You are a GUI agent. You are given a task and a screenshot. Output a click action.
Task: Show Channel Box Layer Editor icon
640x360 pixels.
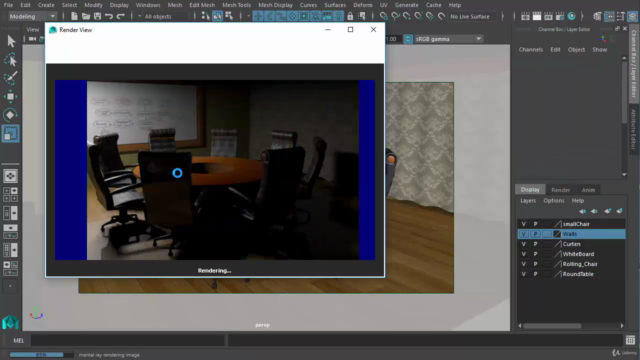pyautogui.click(x=632, y=16)
